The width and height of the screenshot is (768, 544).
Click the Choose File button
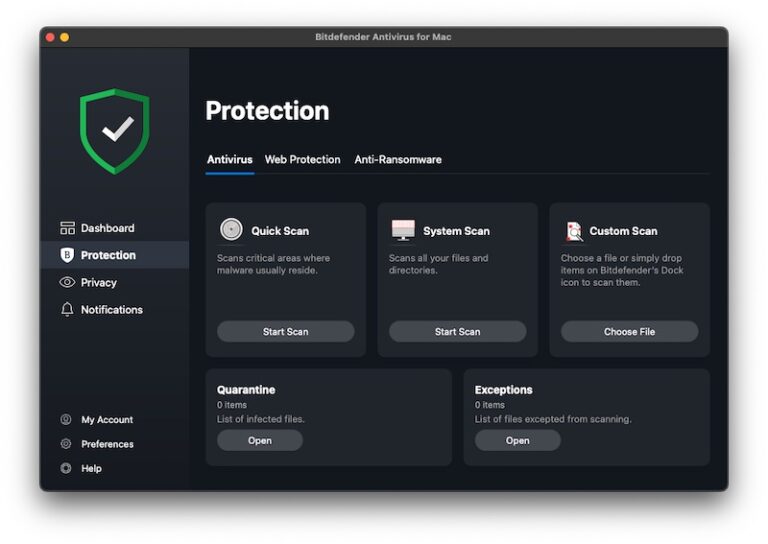coord(629,332)
